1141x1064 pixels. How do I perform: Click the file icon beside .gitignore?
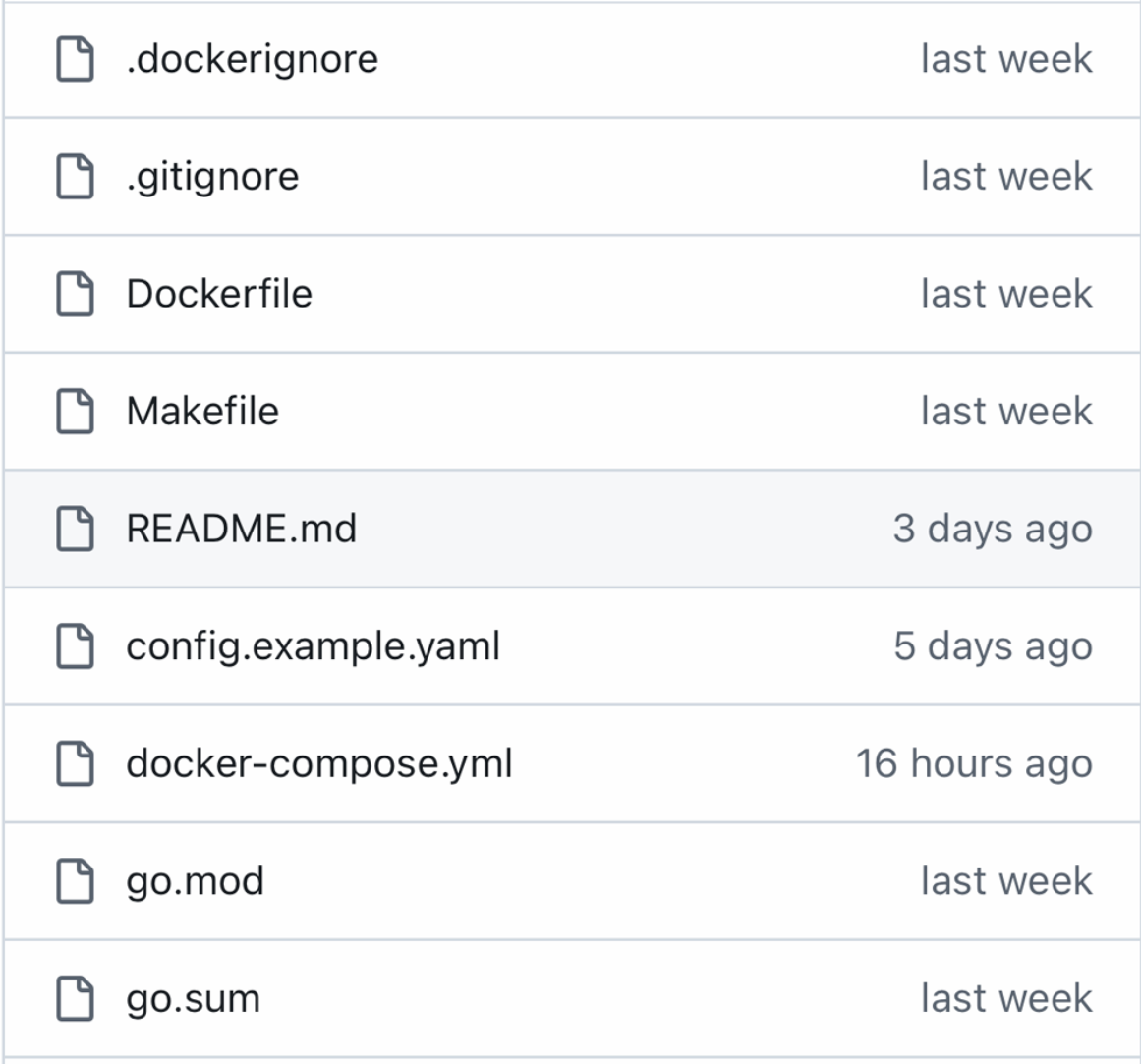tap(75, 176)
